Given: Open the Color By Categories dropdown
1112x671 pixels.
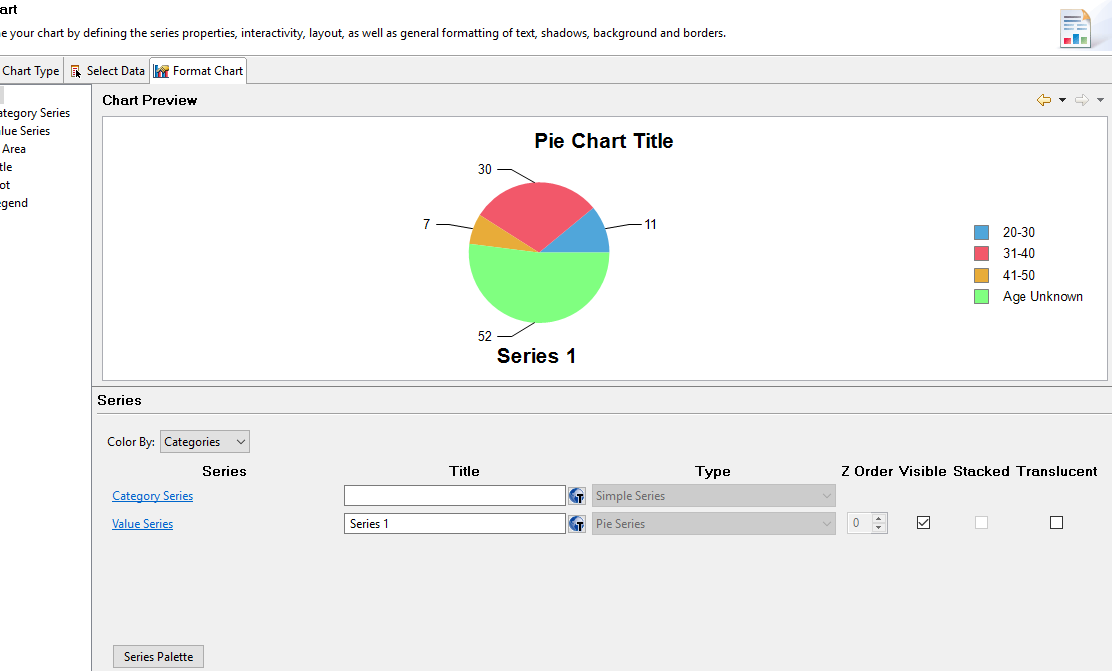Looking at the screenshot, I should pos(205,442).
